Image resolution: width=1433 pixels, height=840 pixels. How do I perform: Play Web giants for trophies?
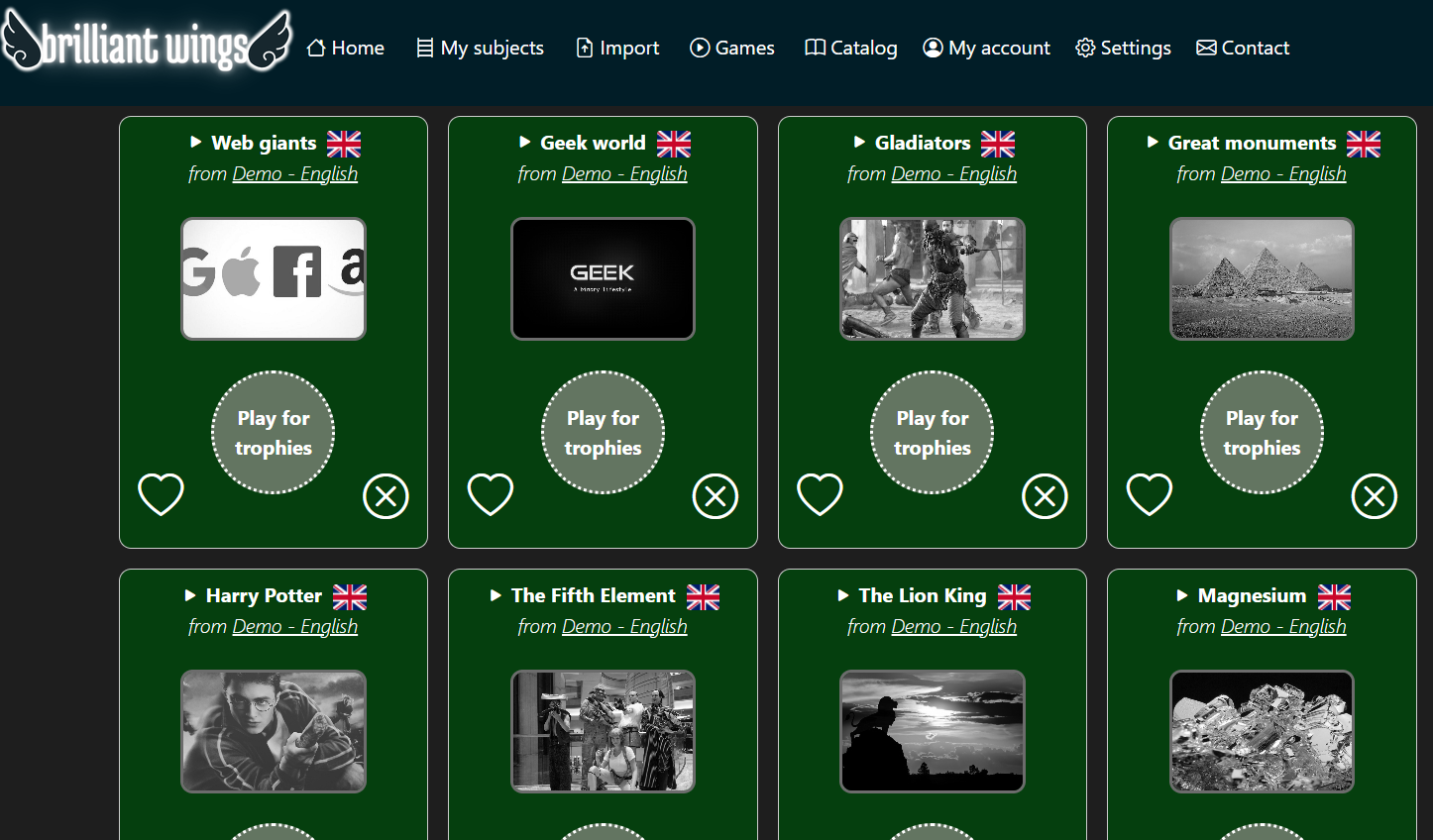(x=274, y=433)
